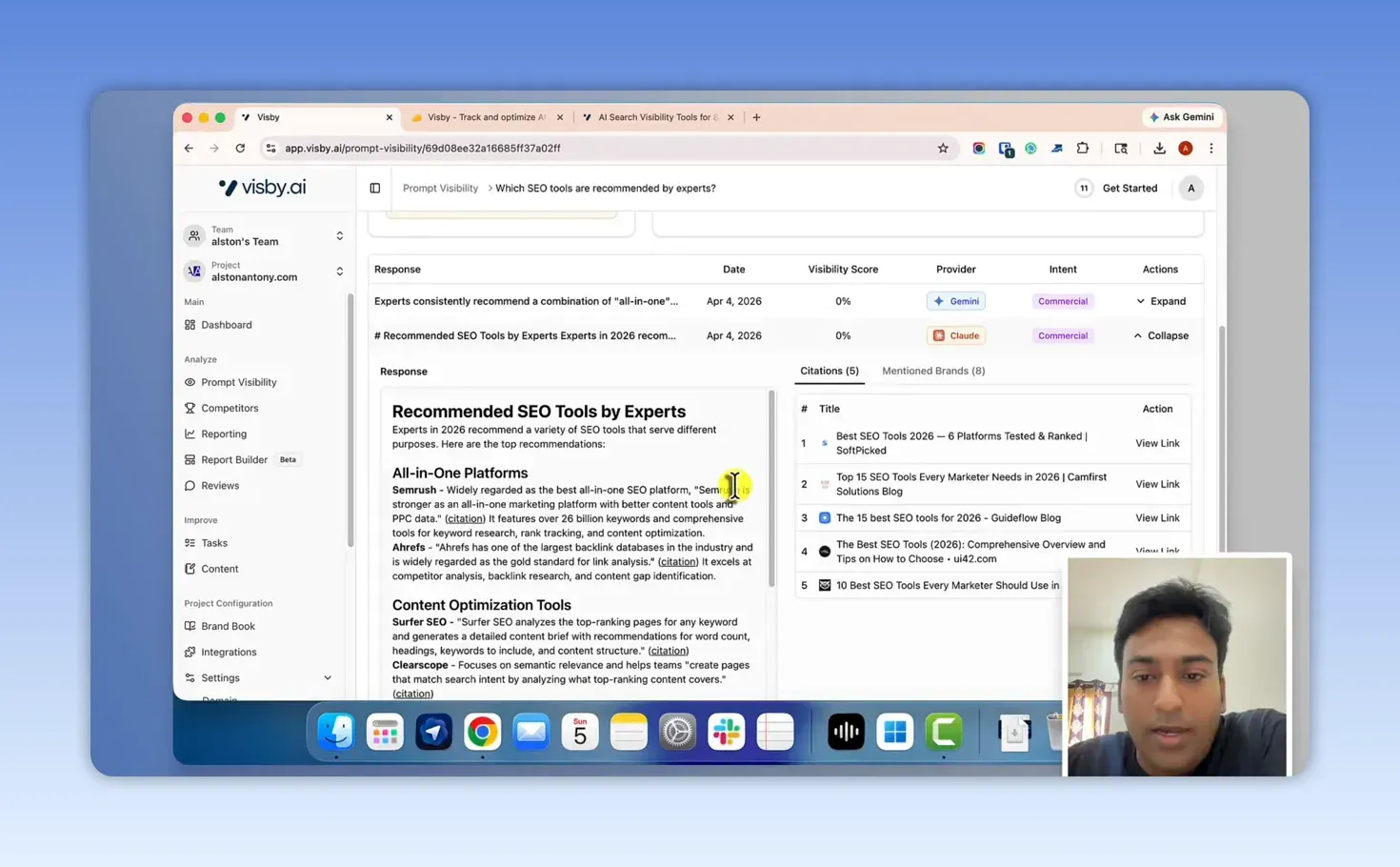Open a new browser tab
This screenshot has height=867, width=1400.
tap(756, 117)
